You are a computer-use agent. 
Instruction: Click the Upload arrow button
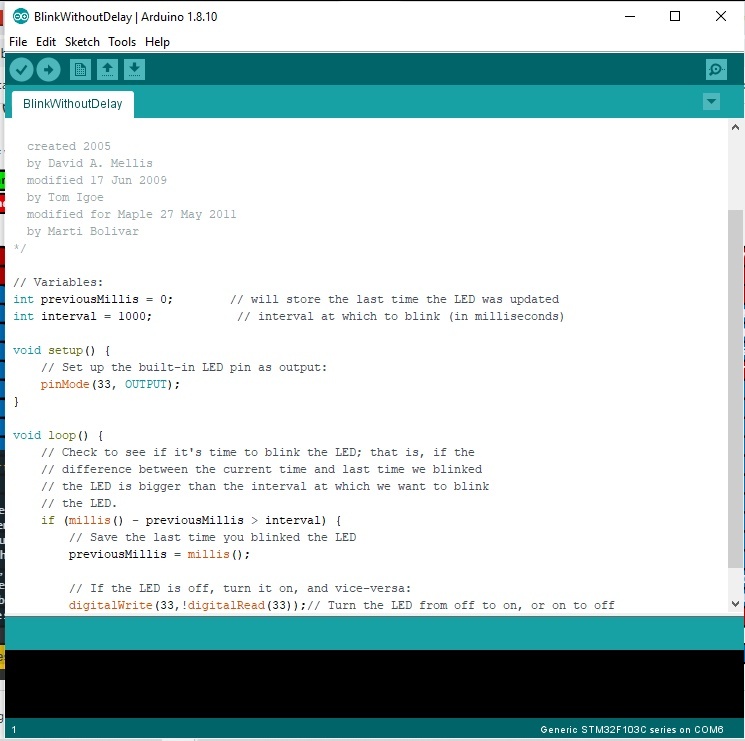(x=48, y=70)
